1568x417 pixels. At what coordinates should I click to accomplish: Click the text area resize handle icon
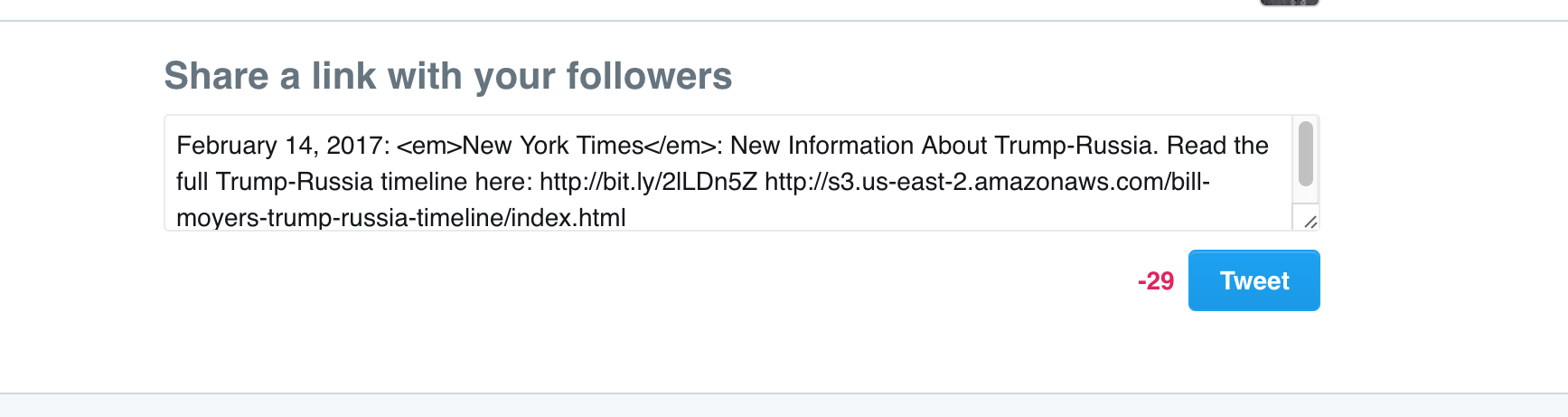pyautogui.click(x=1310, y=221)
